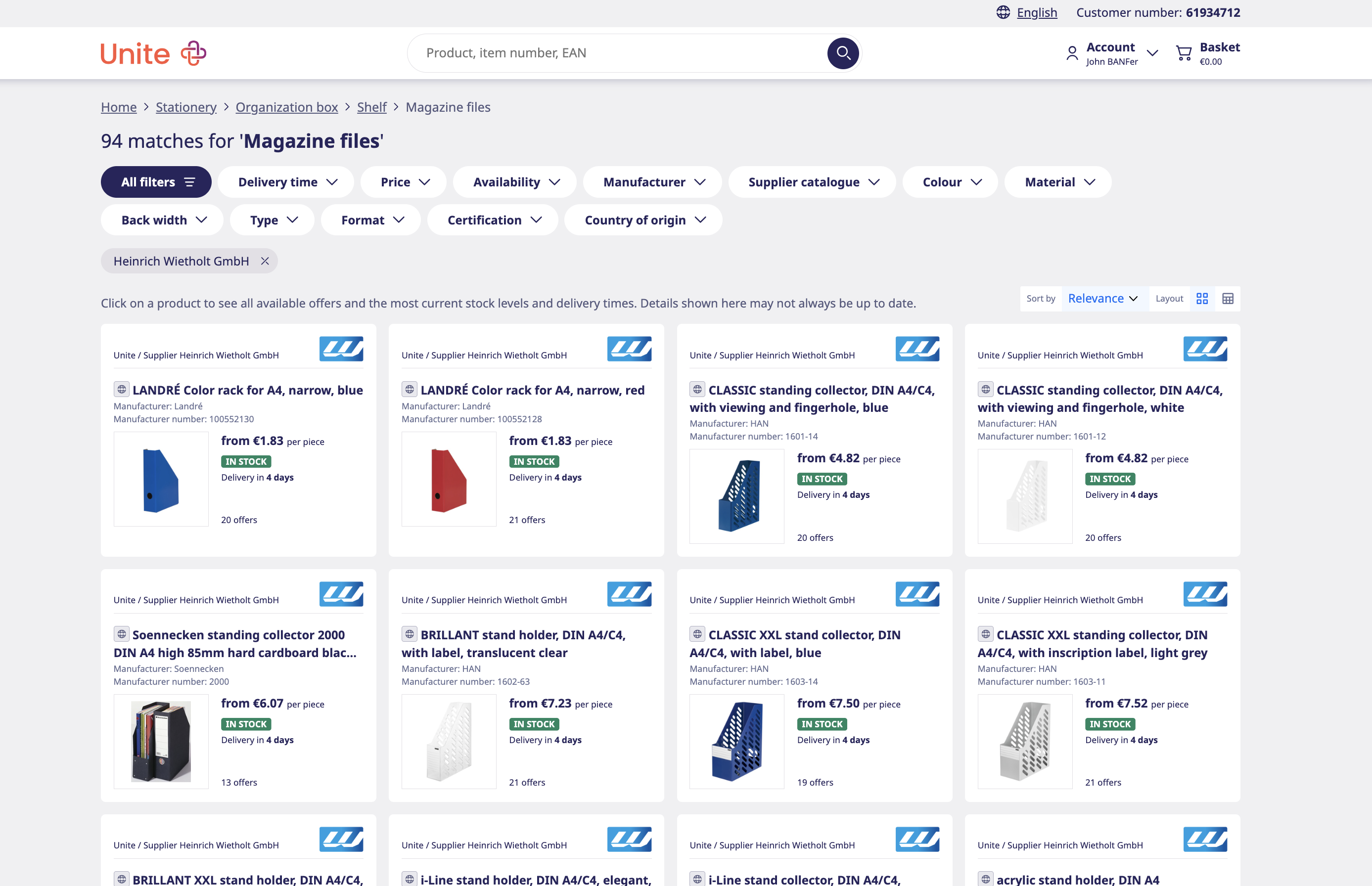Open CLASSIC standing collector blue product

(x=813, y=399)
